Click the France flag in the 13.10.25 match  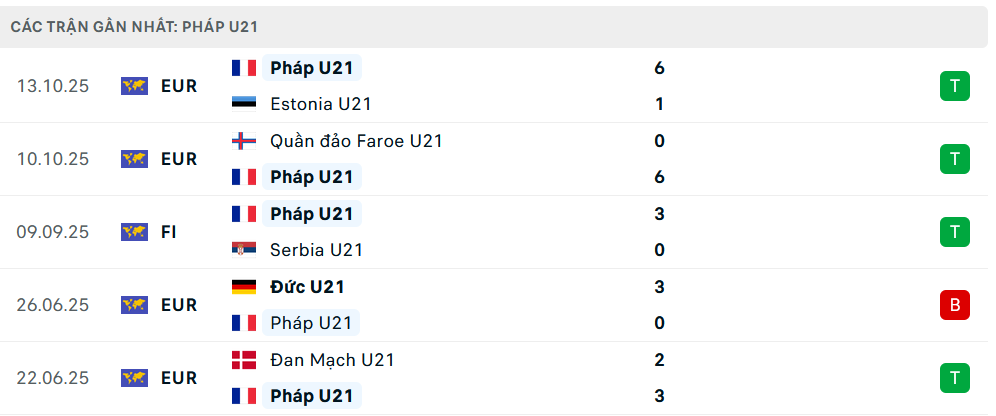[243, 68]
